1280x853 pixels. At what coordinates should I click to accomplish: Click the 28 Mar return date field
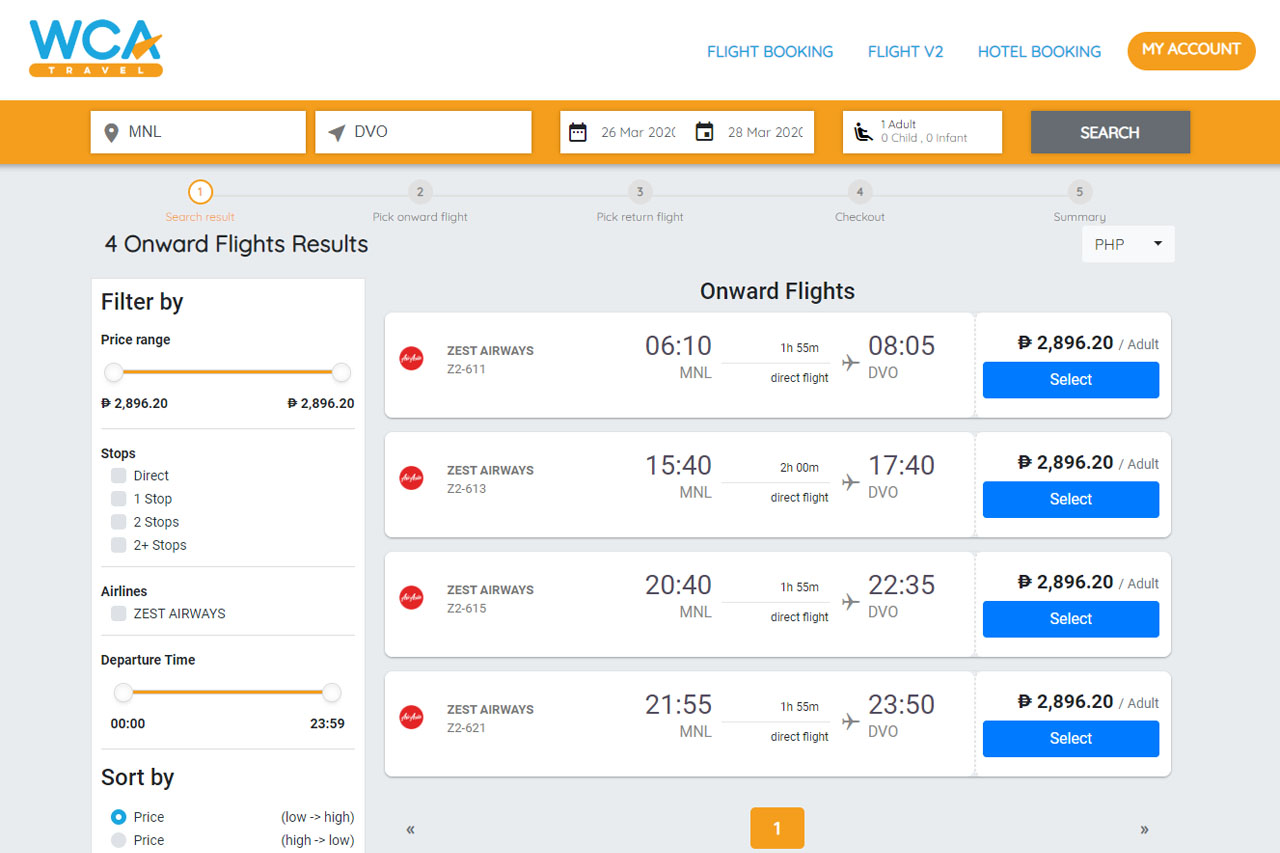coord(765,132)
